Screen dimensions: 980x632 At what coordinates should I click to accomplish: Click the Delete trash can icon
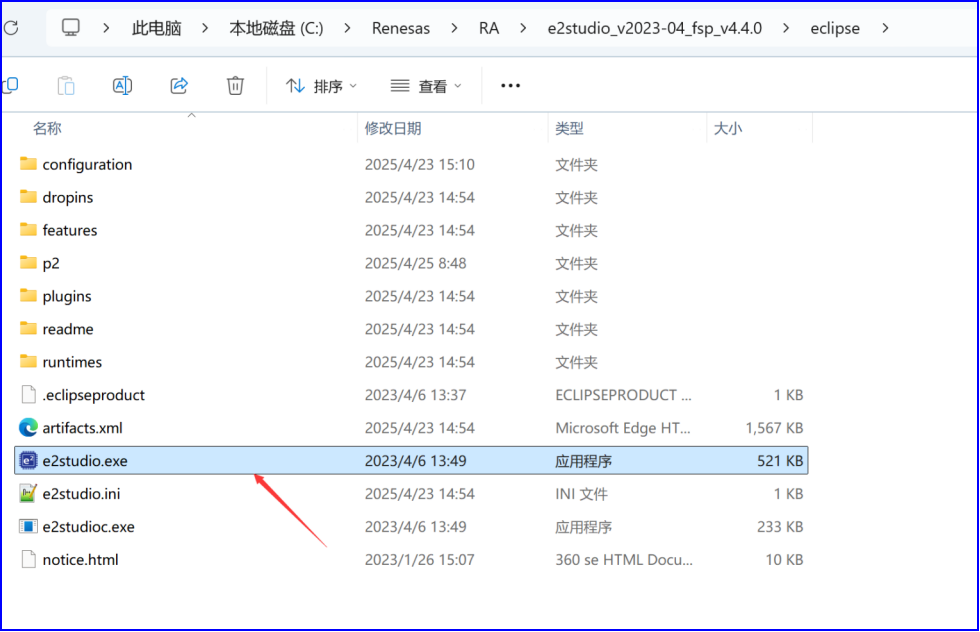(235, 86)
